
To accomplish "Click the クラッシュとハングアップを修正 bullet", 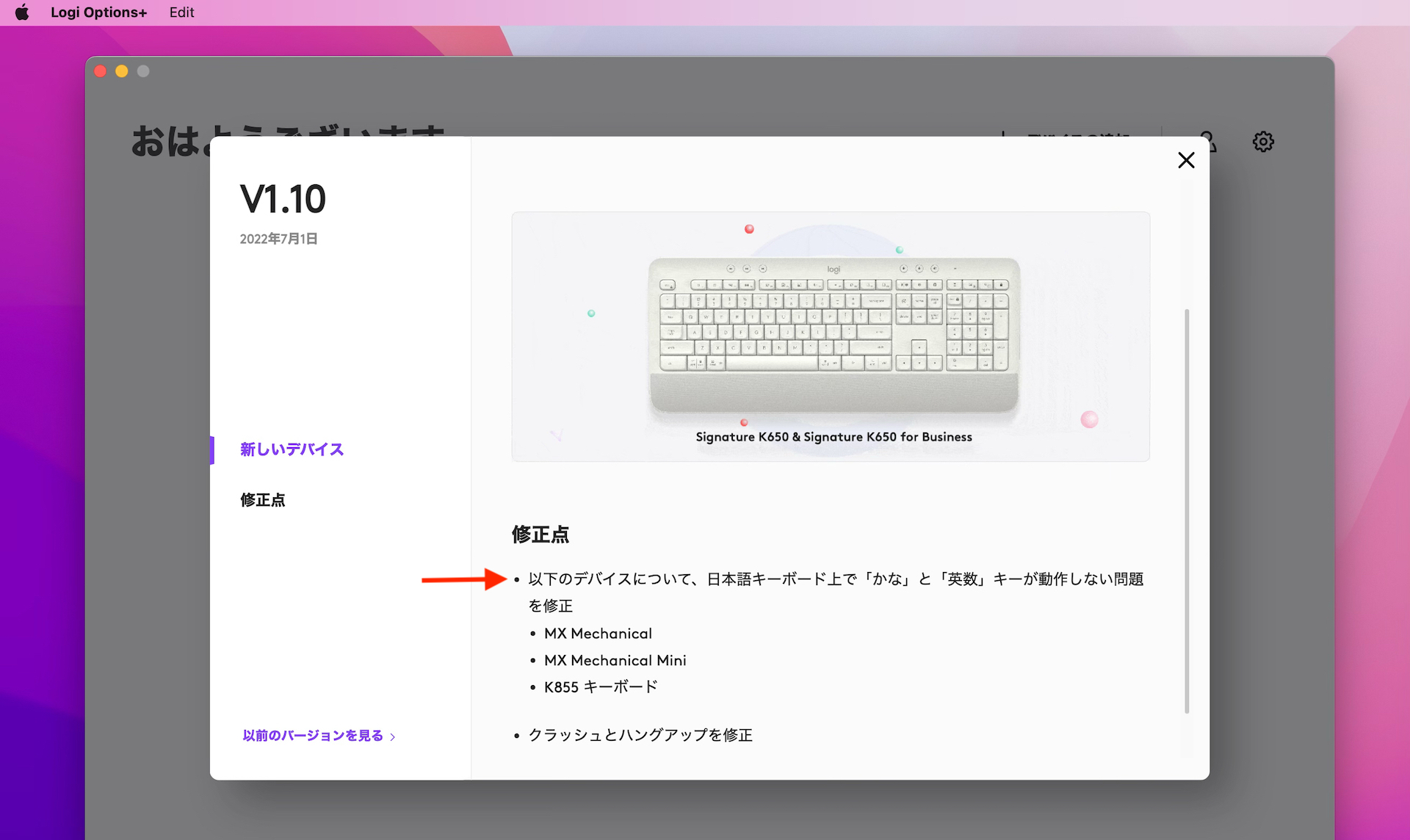I will pos(640,735).
